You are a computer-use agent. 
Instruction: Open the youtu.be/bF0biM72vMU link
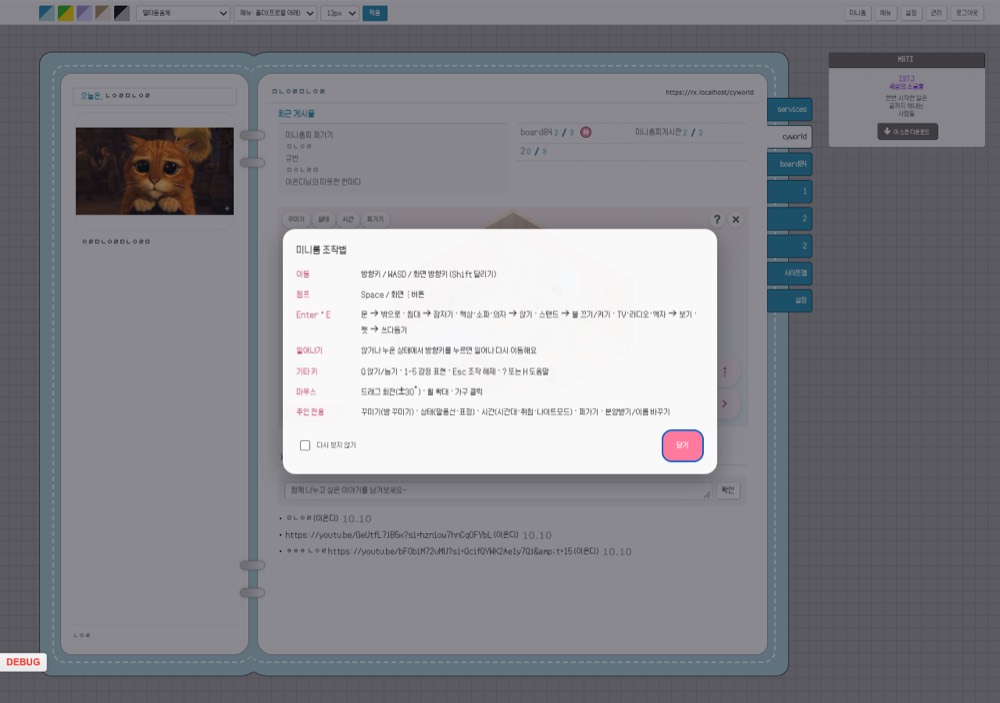tap(450, 552)
